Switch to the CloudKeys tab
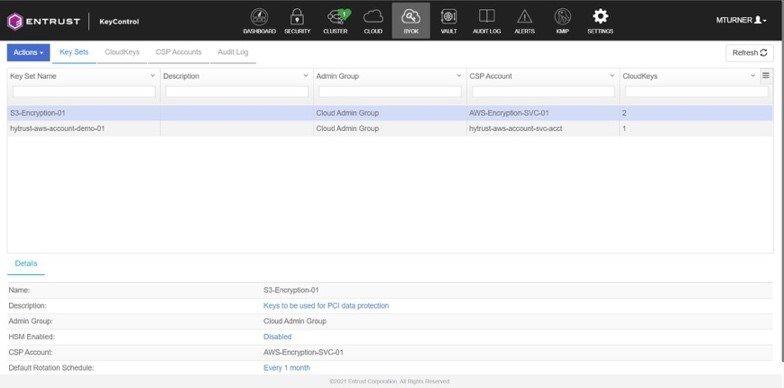The height and width of the screenshot is (388, 784). pyautogui.click(x=122, y=52)
